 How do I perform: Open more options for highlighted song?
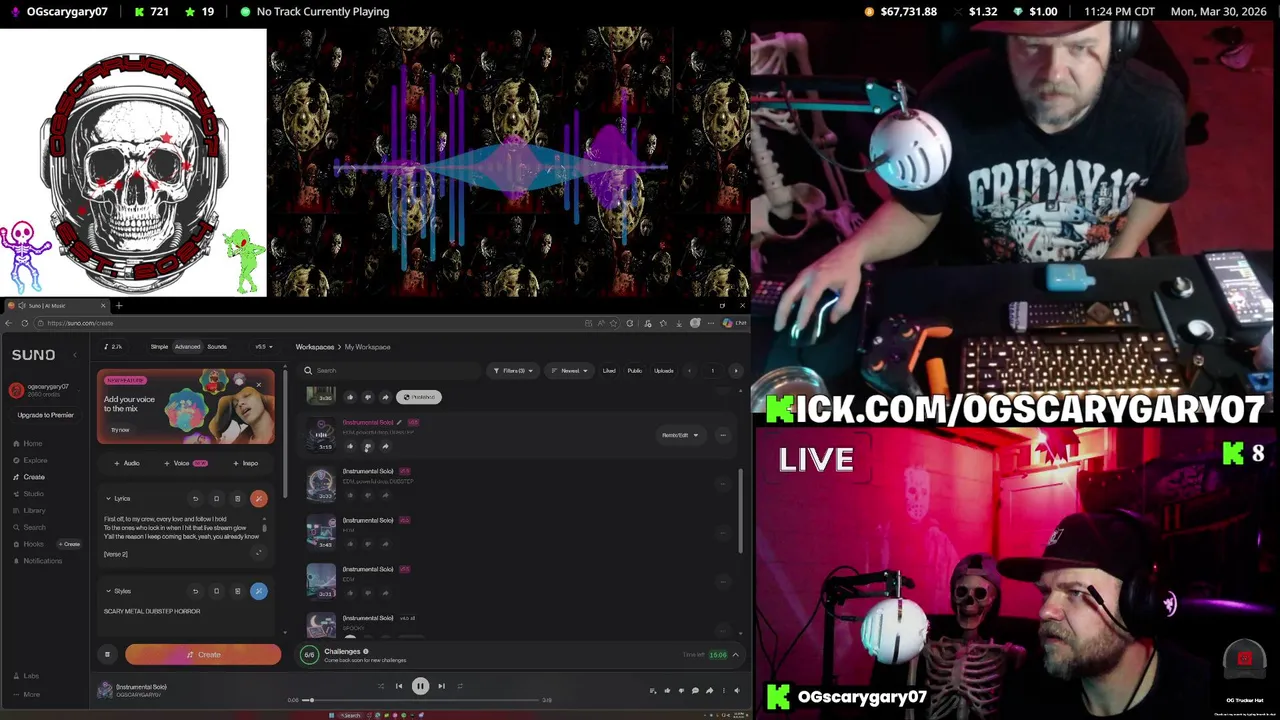[722, 435]
